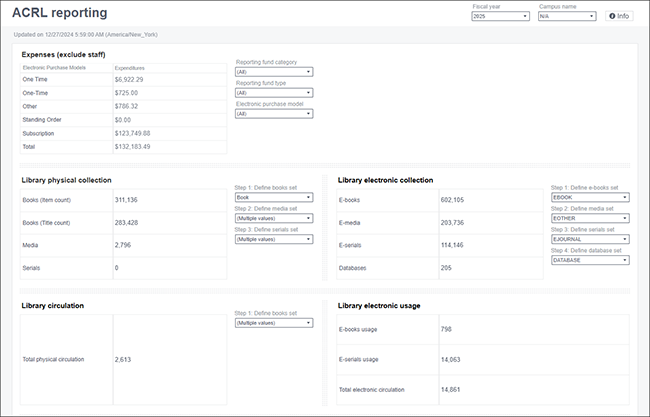Click the 'E-serials' collection label

pyautogui.click(x=350, y=245)
